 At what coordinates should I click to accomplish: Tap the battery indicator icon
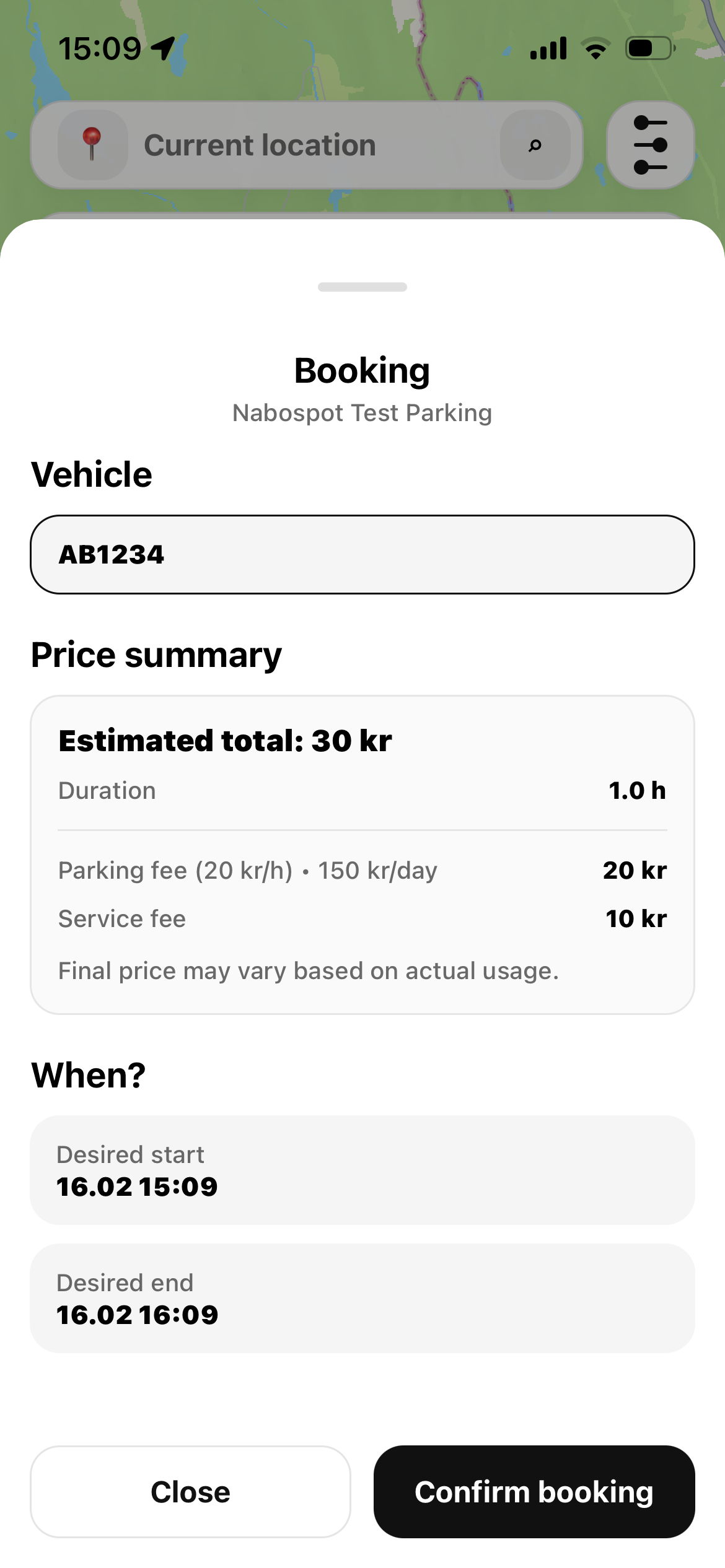(x=650, y=48)
